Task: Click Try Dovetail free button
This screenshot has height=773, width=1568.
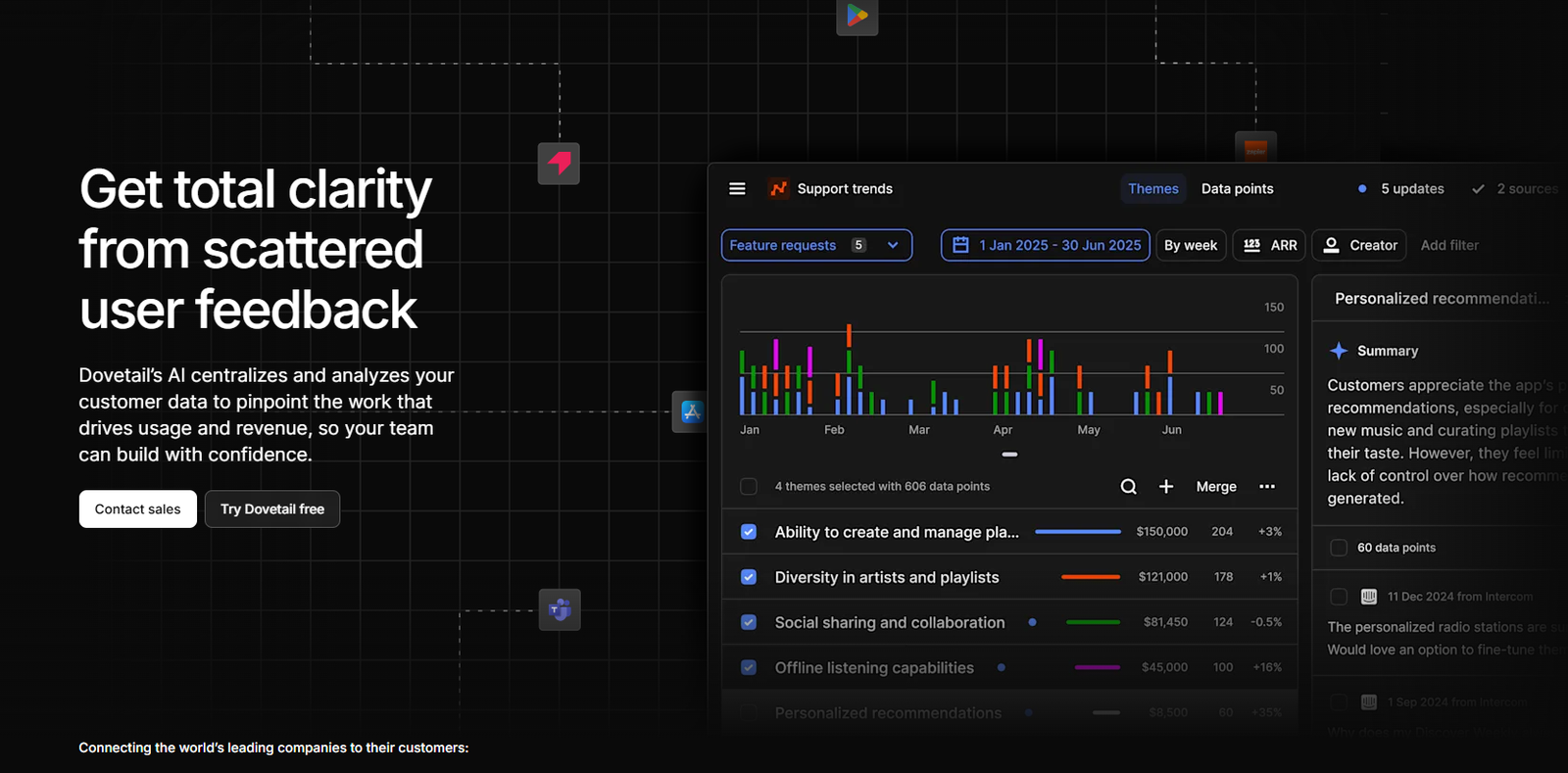Action: tap(272, 509)
